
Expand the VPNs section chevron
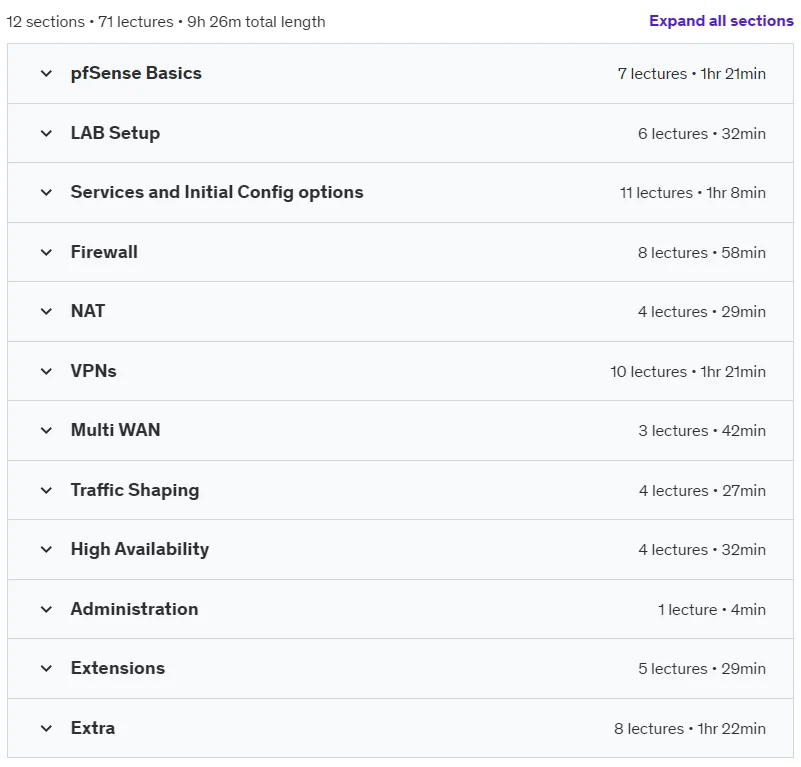tap(46, 371)
